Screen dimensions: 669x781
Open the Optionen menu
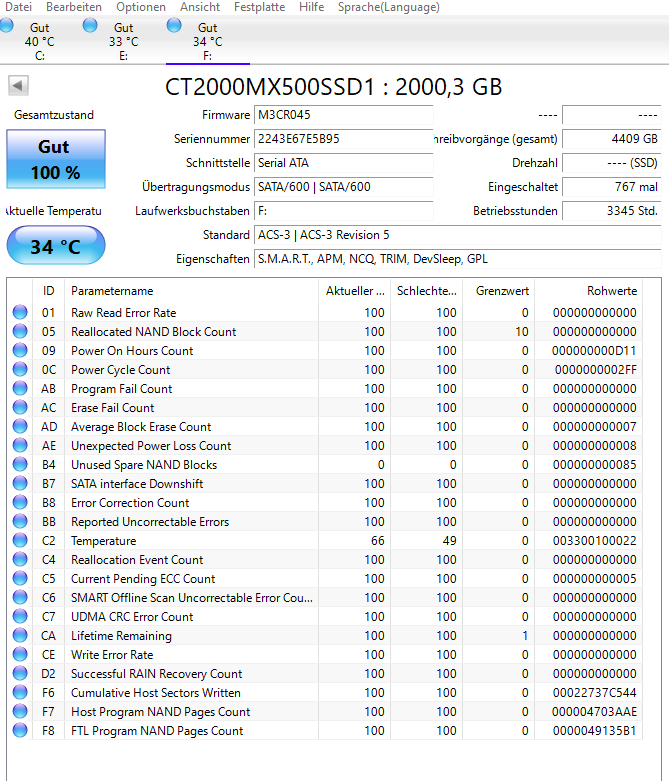pyautogui.click(x=141, y=7)
